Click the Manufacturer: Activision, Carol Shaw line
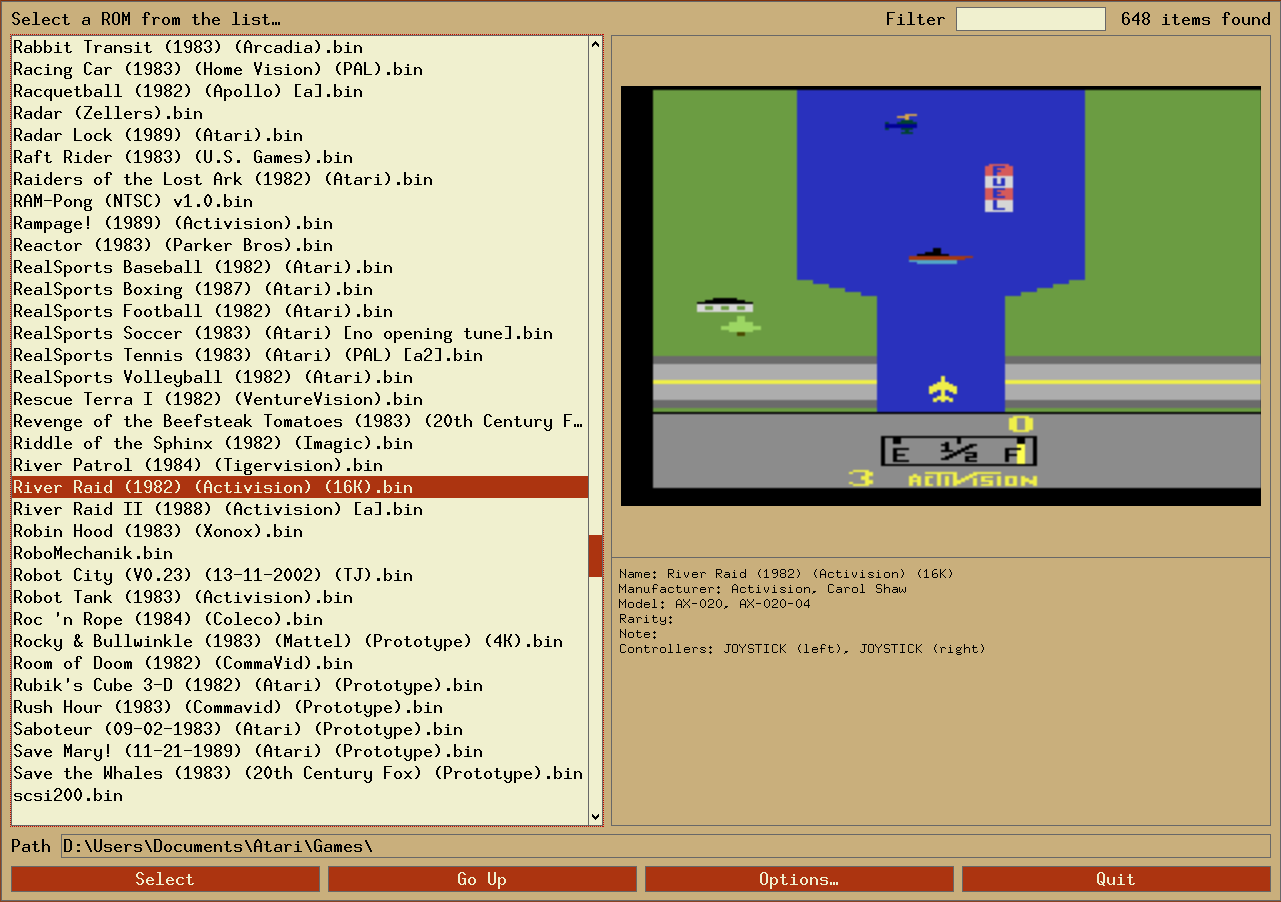This screenshot has width=1281, height=902. [x=763, y=589]
